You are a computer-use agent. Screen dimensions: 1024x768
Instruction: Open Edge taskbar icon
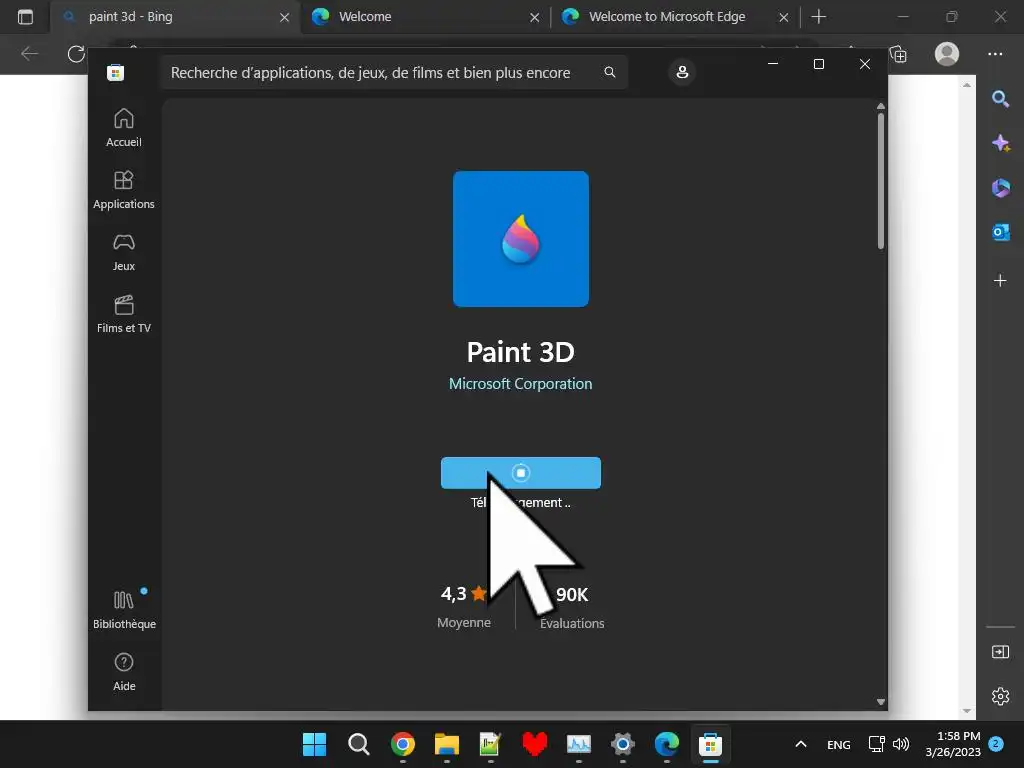[666, 744]
